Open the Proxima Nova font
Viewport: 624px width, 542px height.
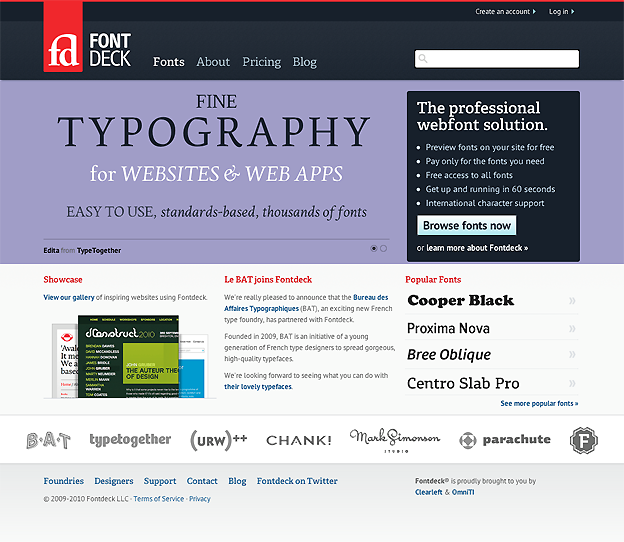(448, 328)
